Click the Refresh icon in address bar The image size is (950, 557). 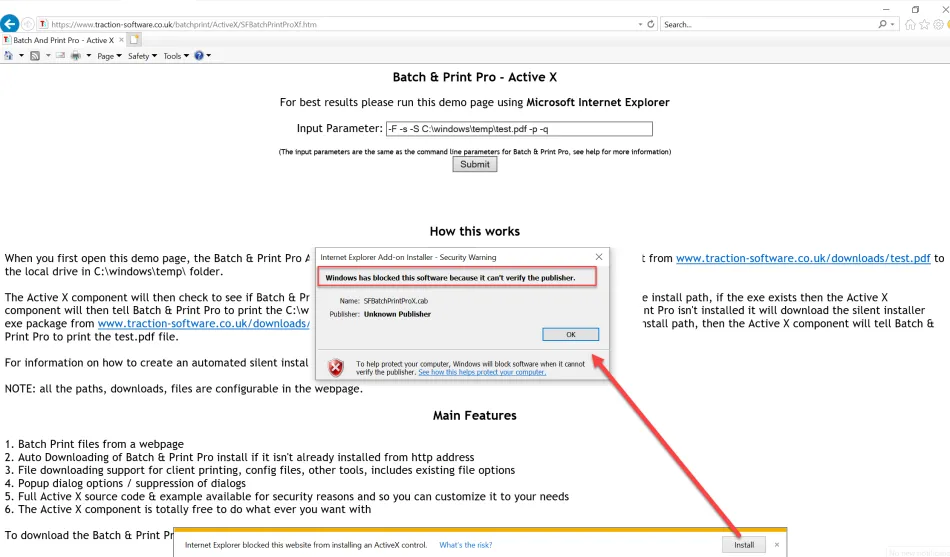point(651,24)
